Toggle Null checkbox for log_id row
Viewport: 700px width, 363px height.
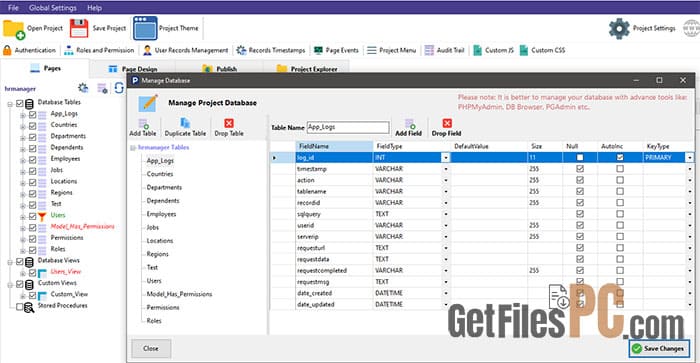pyautogui.click(x=580, y=157)
